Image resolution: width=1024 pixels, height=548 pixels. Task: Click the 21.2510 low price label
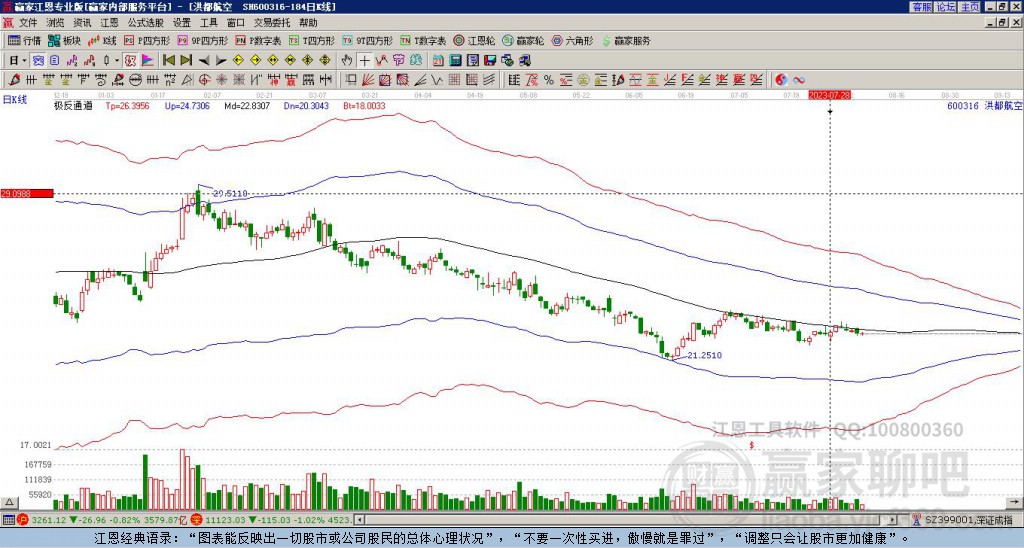pos(705,355)
